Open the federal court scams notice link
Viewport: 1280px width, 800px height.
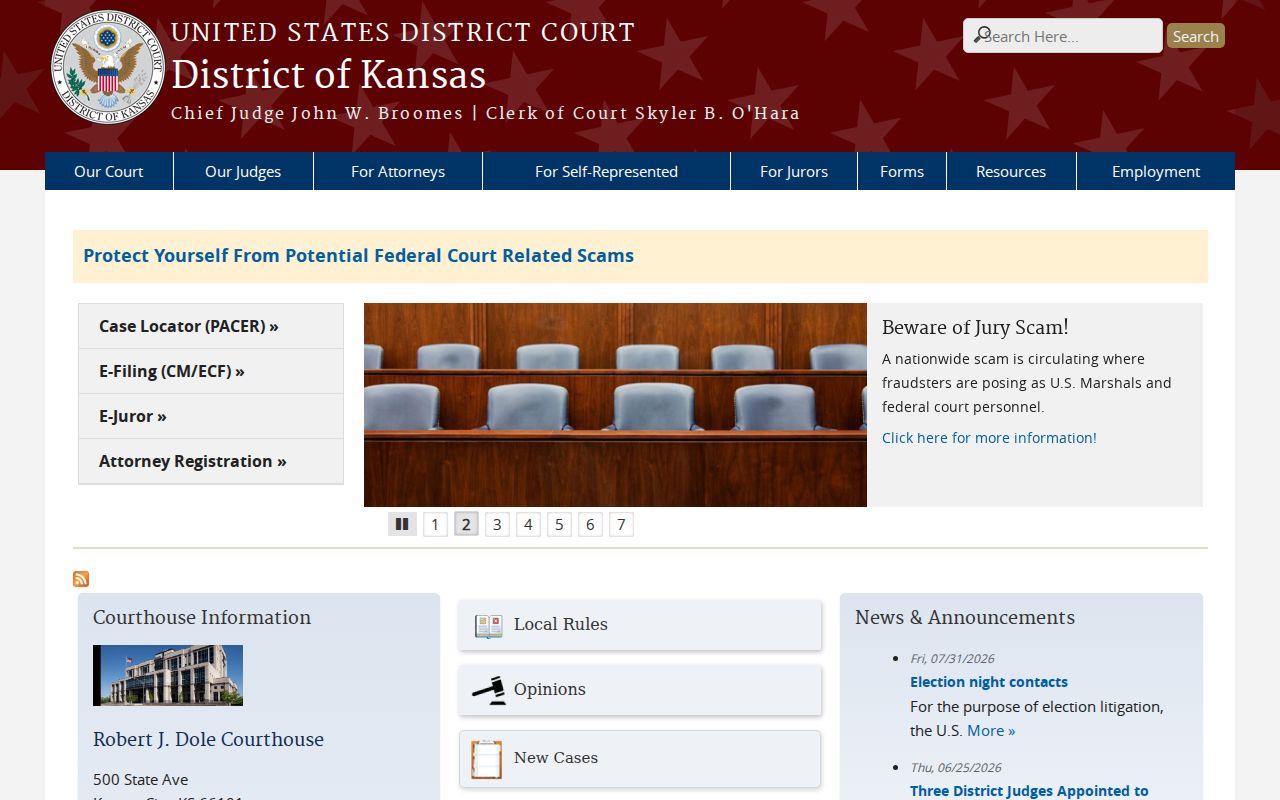tap(358, 255)
